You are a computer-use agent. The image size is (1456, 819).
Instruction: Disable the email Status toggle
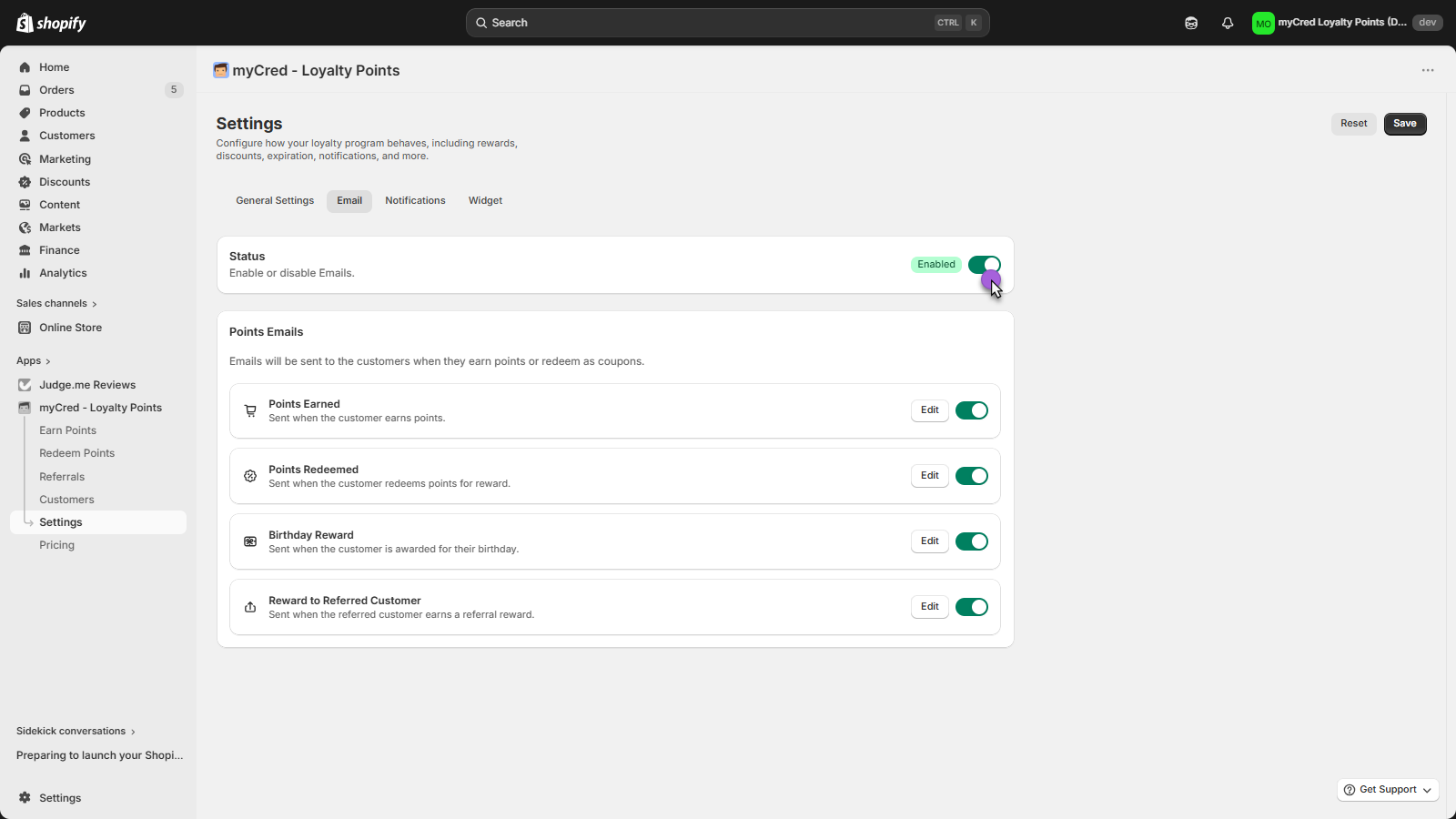[x=984, y=265]
